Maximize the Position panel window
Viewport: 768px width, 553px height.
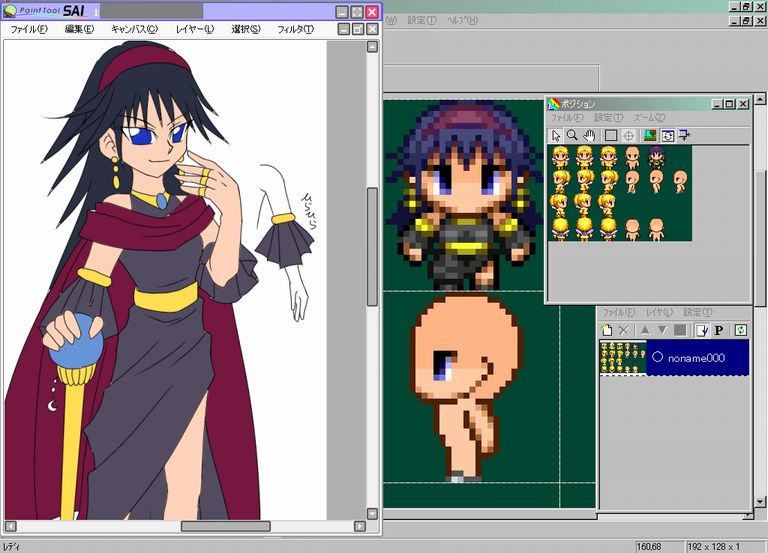pyautogui.click(x=730, y=104)
